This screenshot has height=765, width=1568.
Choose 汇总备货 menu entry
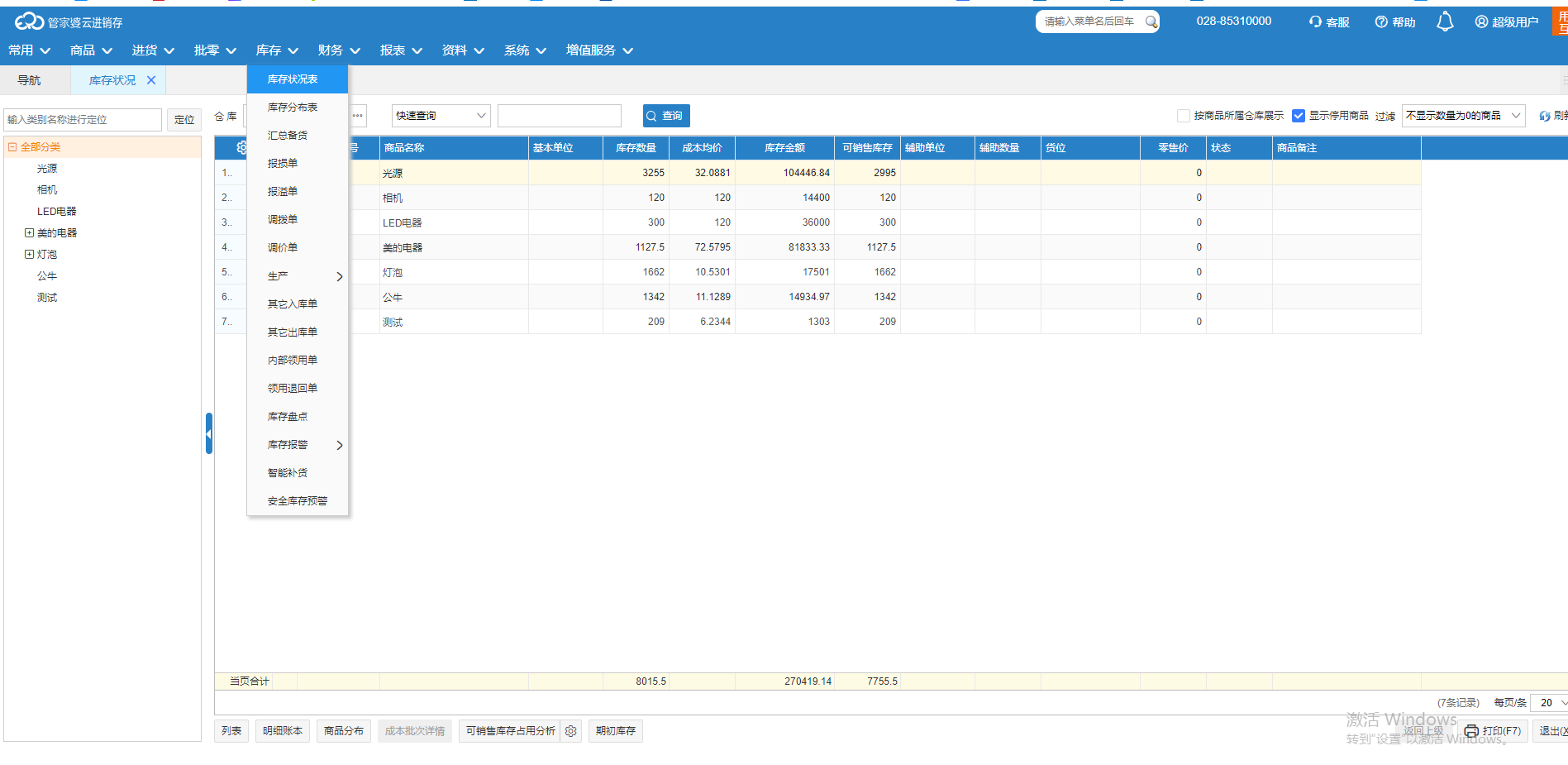298,136
